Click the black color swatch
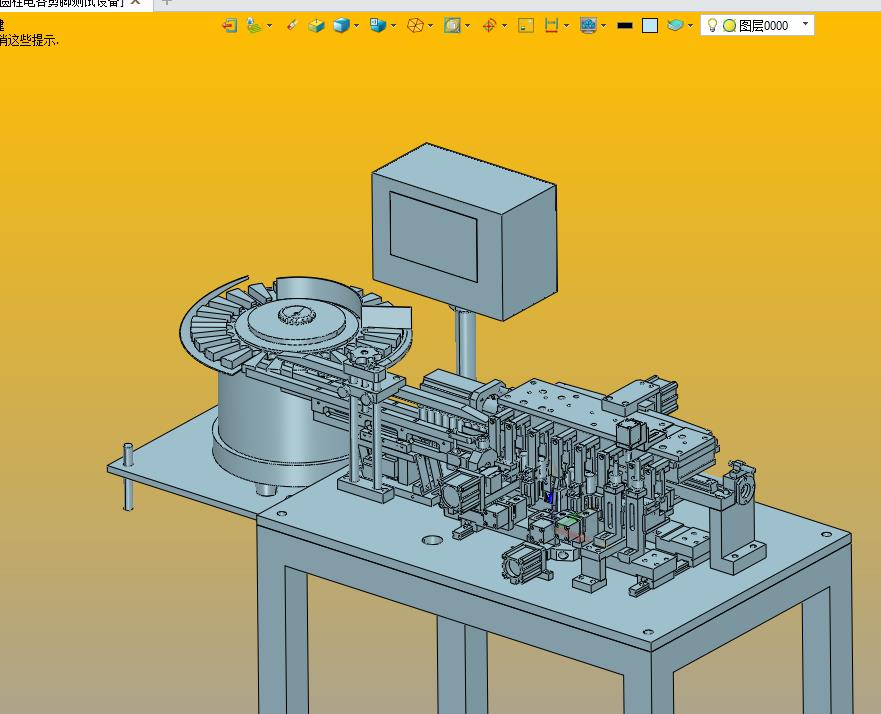This screenshot has width=881, height=714. click(x=625, y=25)
